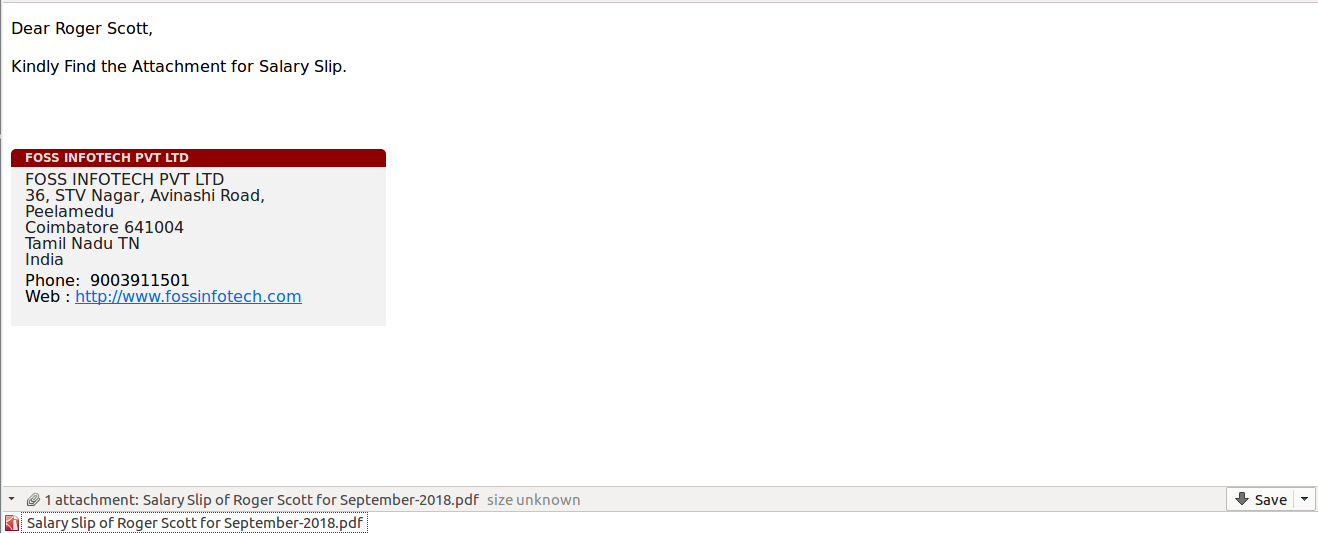Click the 'Coimbatore 641004' line
The height and width of the screenshot is (533, 1318).
[104, 228]
